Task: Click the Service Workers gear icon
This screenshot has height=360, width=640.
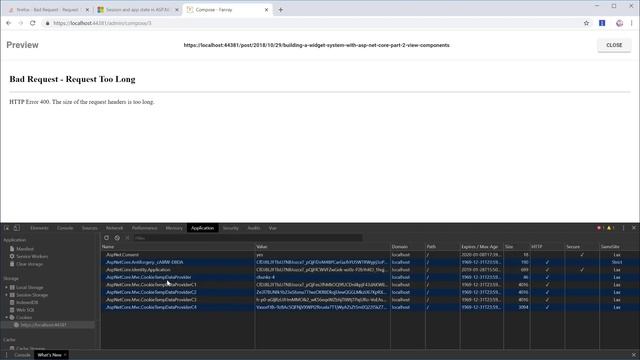Action: (12, 256)
